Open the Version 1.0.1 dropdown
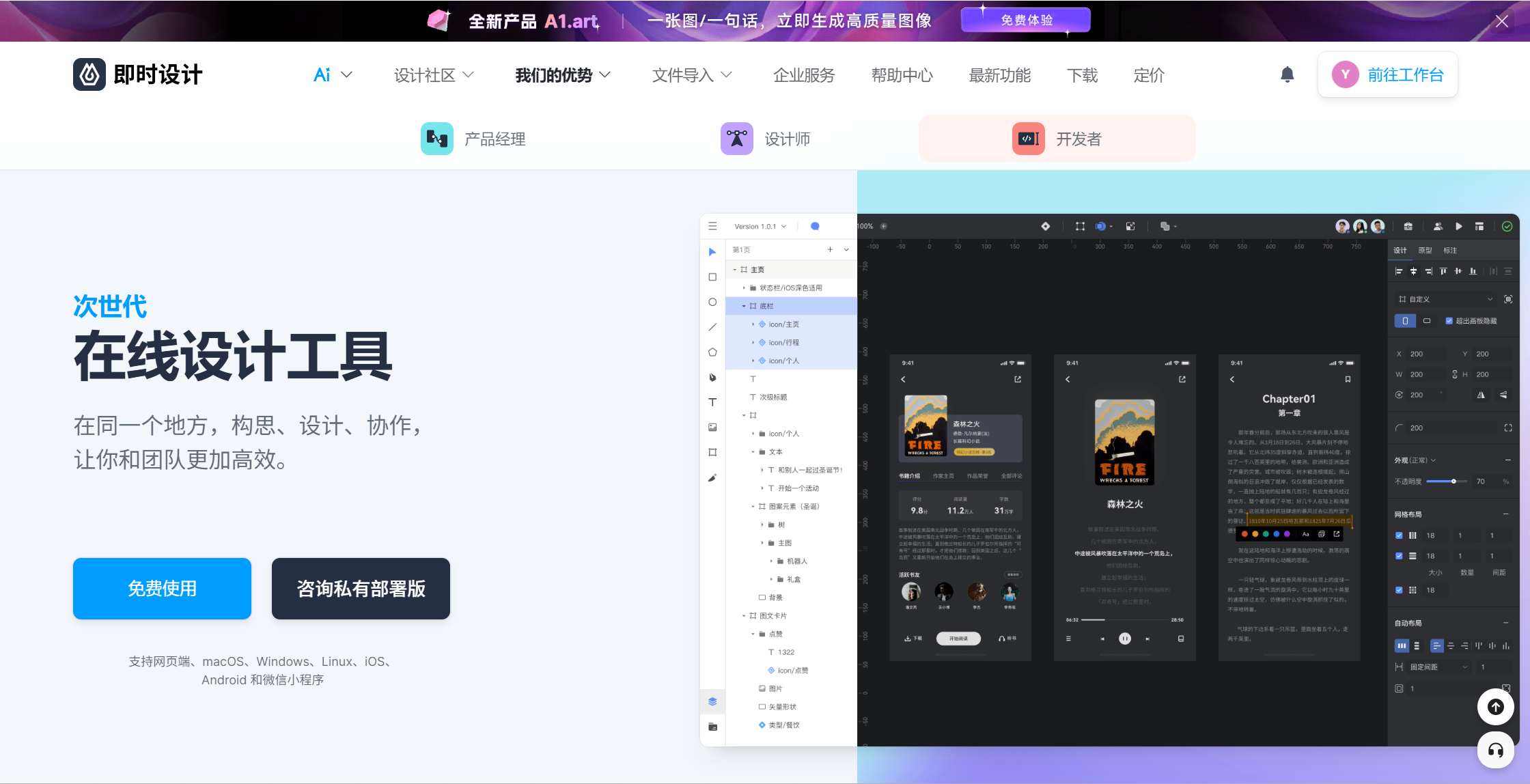 [760, 226]
